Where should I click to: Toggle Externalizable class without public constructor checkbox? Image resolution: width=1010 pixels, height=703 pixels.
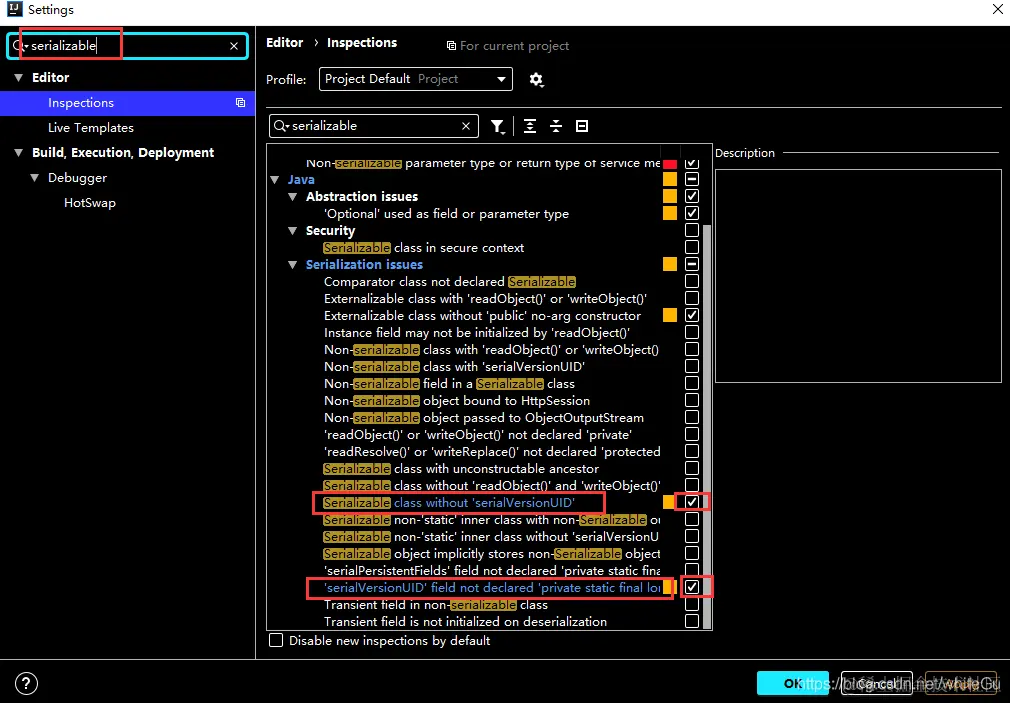pos(692,315)
